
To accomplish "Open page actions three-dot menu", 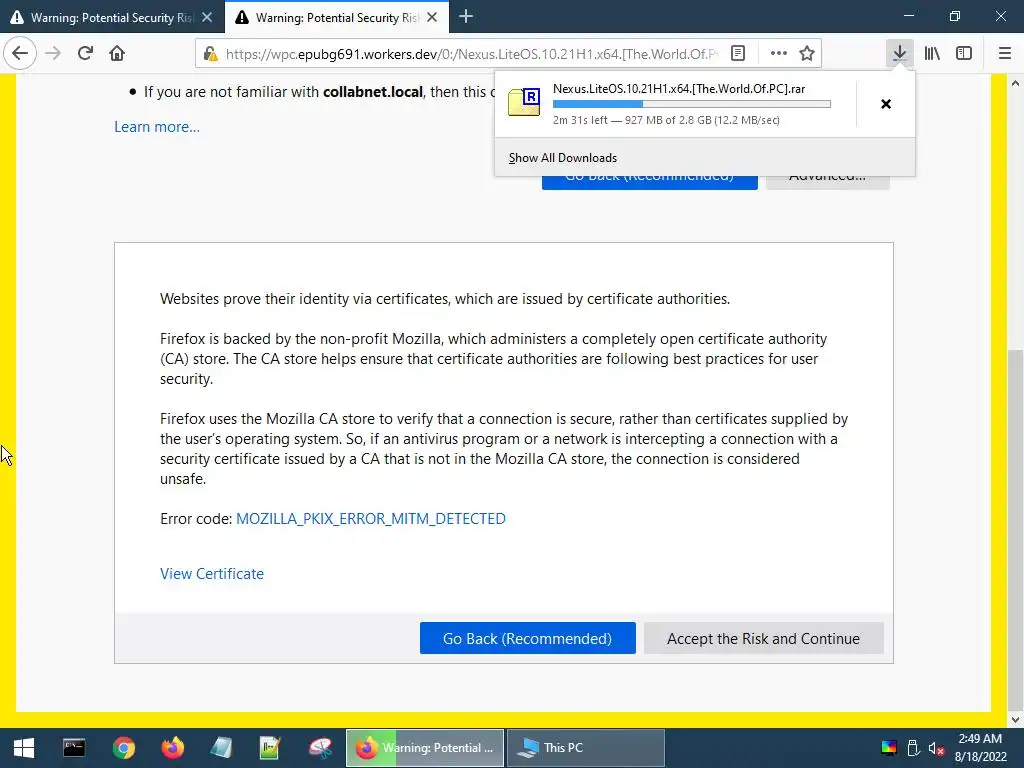I will [778, 54].
